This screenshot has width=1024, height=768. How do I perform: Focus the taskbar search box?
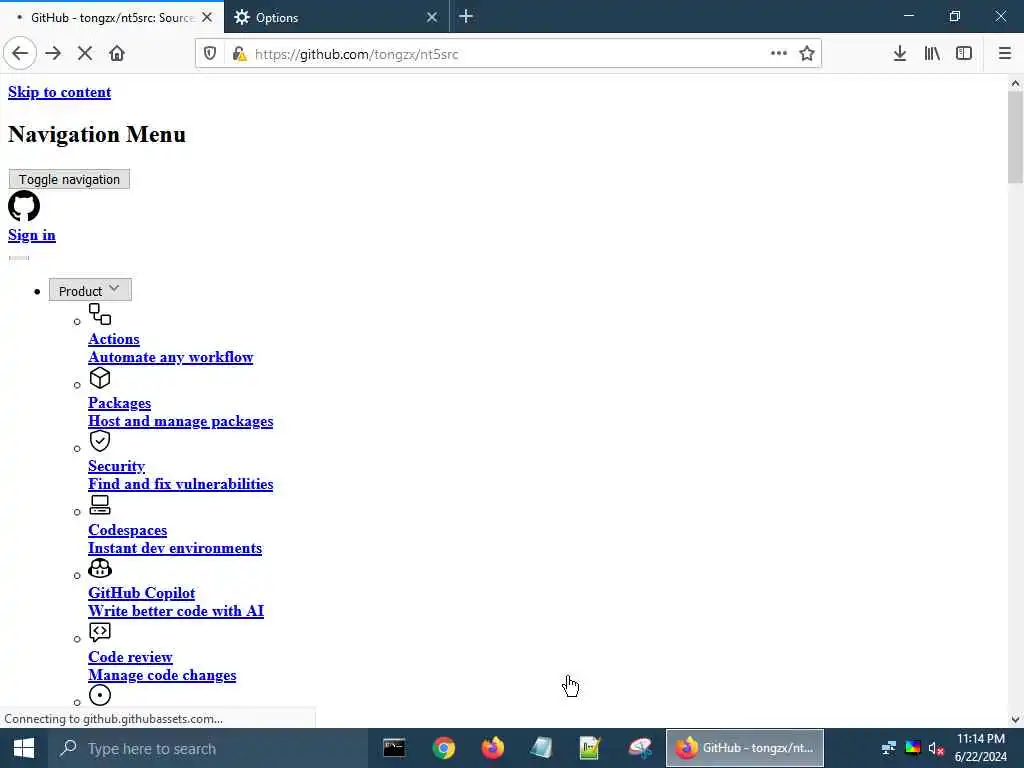pyautogui.click(x=208, y=748)
